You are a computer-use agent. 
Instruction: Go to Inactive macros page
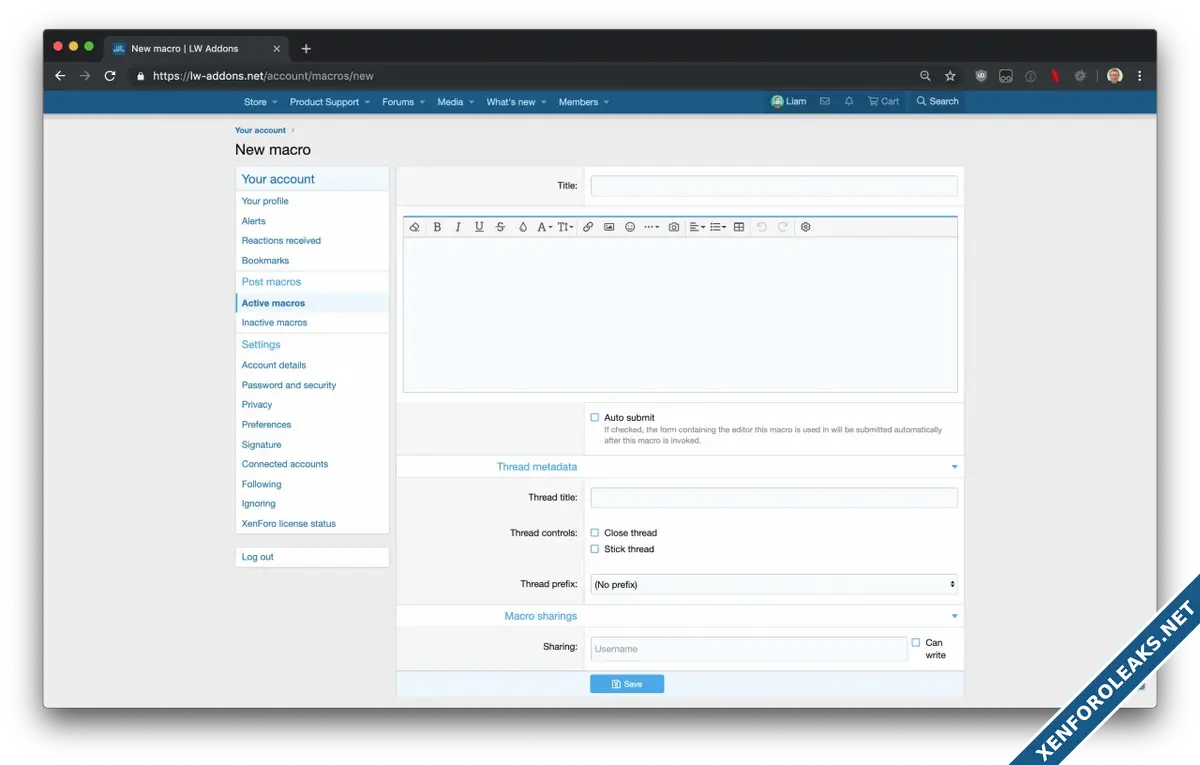[x=274, y=323]
